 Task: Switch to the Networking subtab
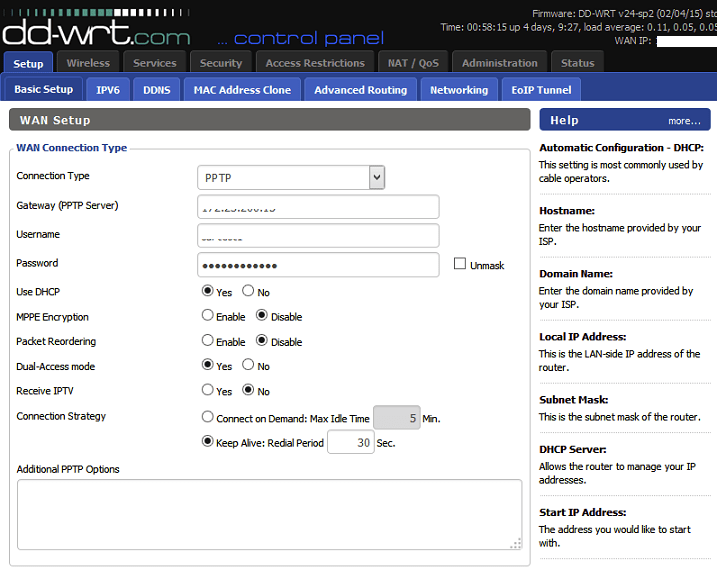point(459,89)
